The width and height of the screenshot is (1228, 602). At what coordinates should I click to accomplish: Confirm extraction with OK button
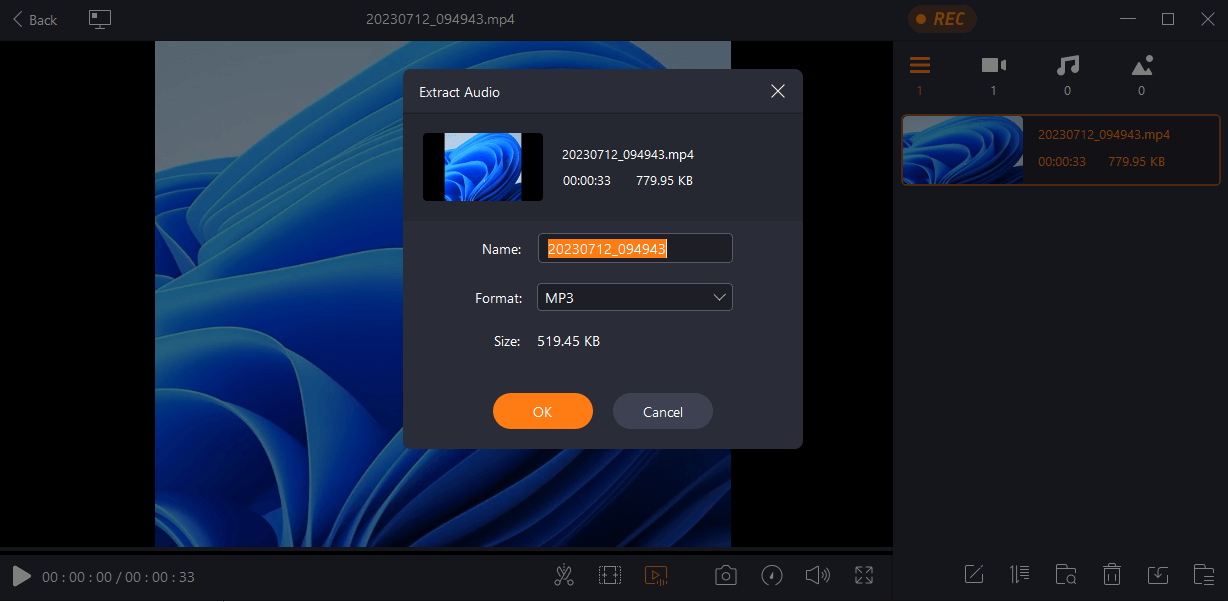tap(543, 411)
